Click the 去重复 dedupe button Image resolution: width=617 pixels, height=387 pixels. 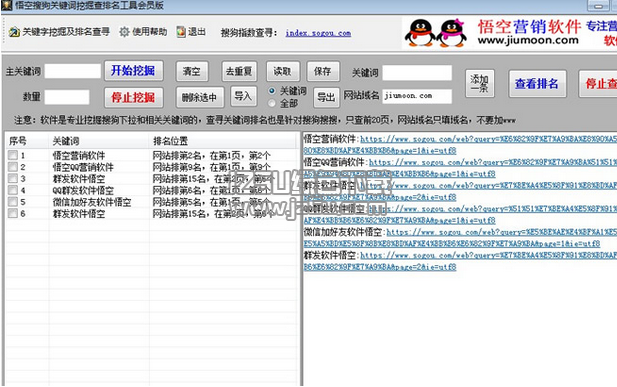(239, 71)
